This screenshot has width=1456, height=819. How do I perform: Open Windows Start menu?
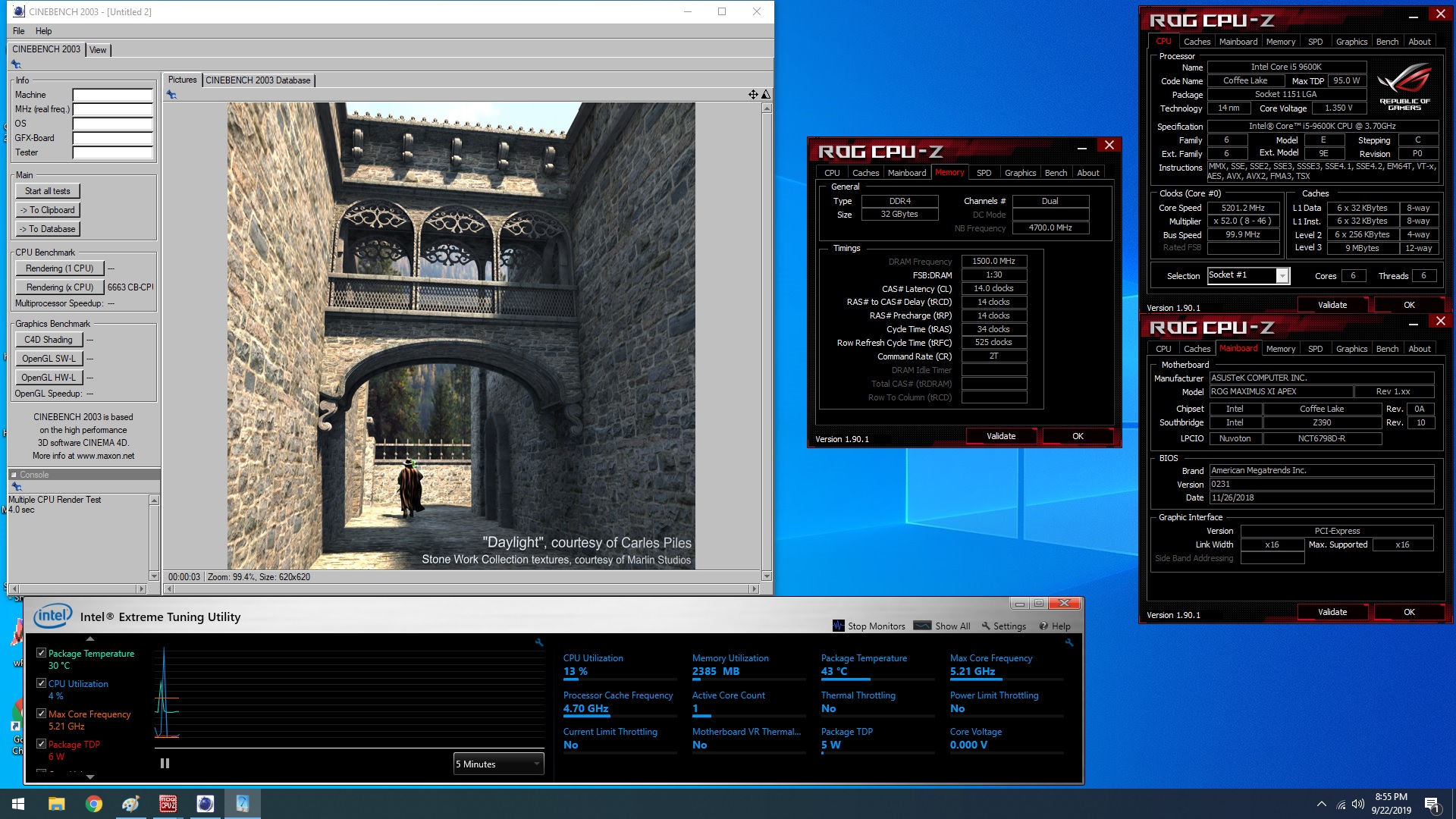tap(18, 804)
